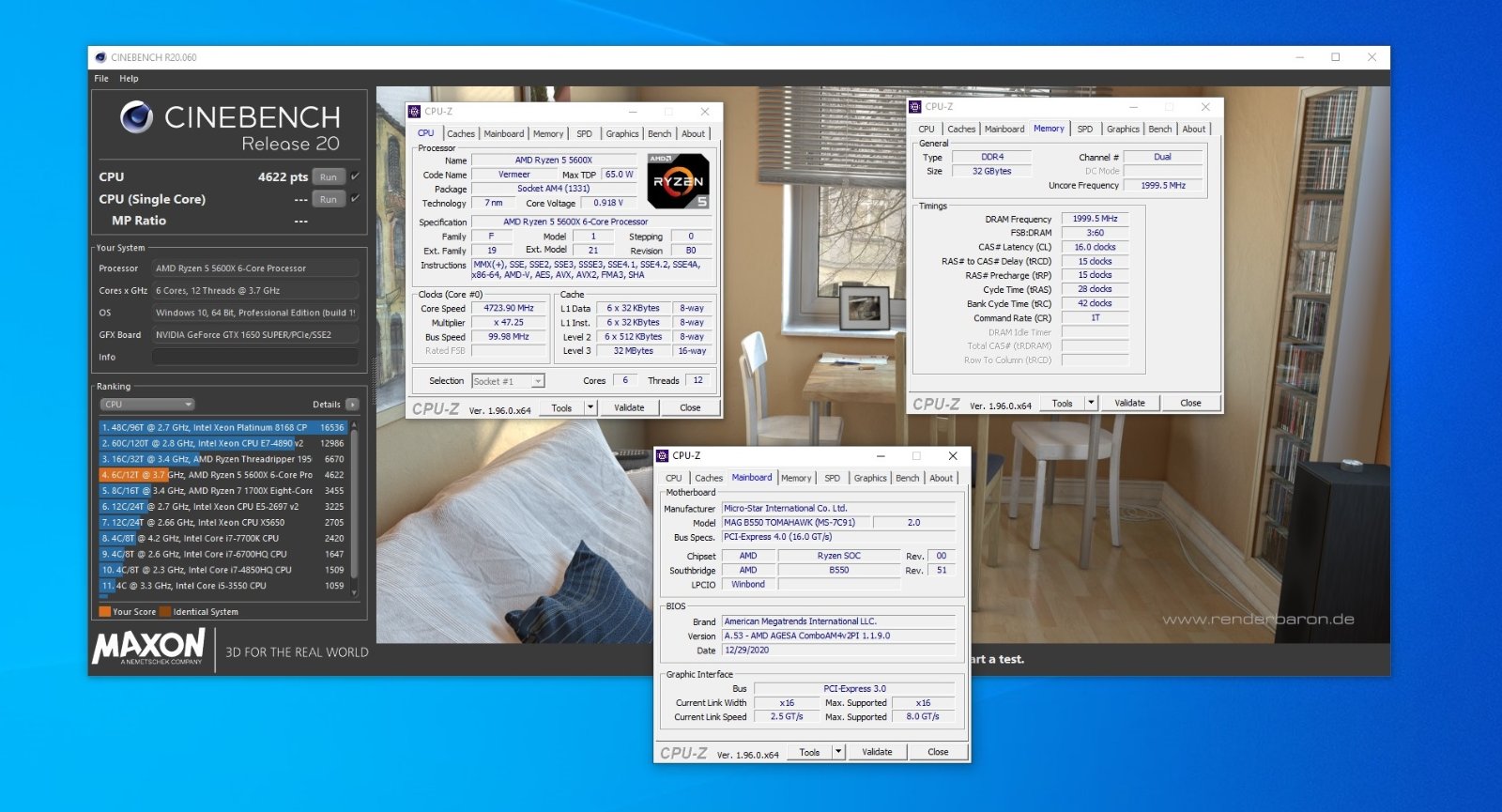
Task: Open the Graphics tab in the Mainboard window
Action: (x=870, y=479)
